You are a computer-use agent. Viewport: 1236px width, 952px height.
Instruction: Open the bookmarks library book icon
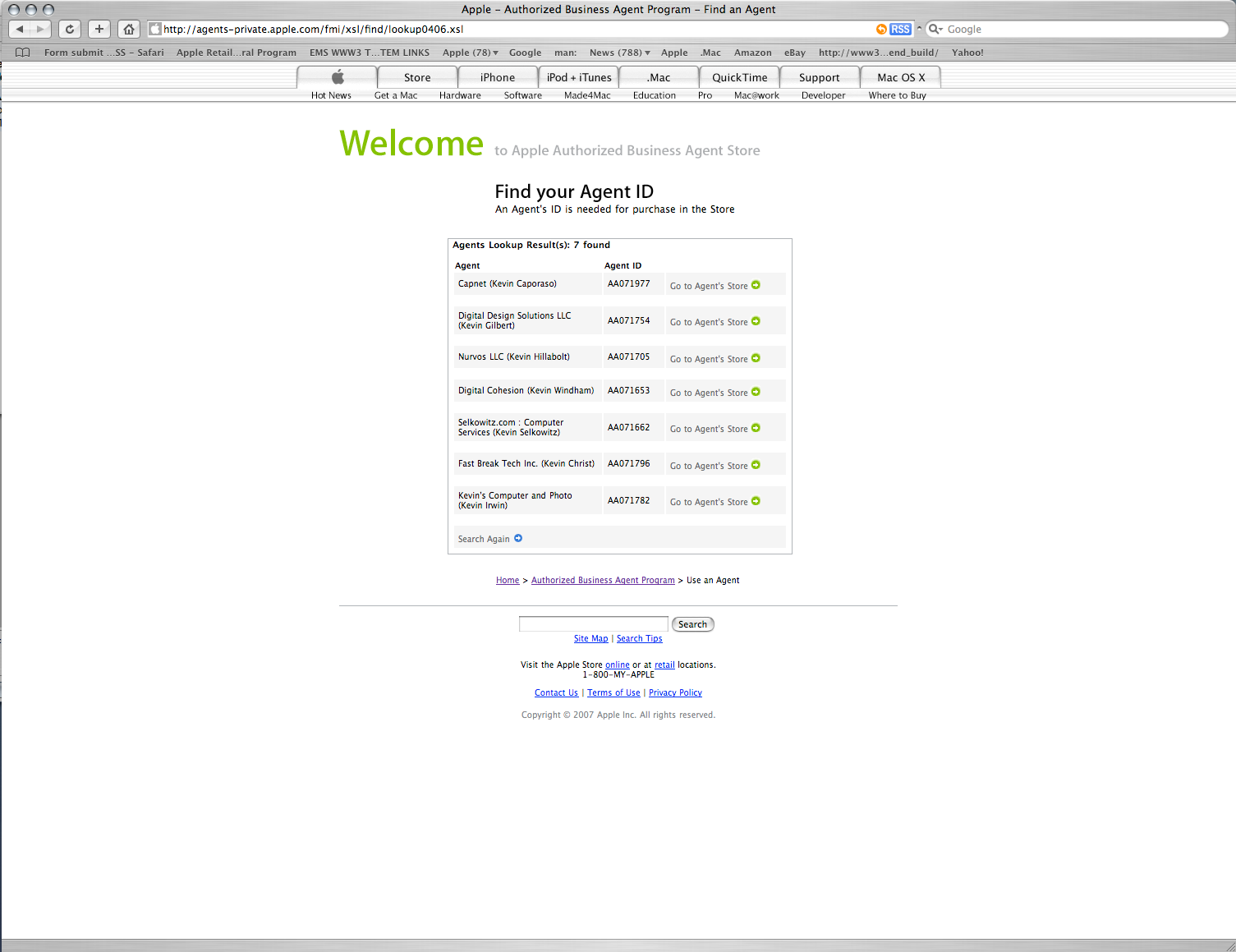(23, 53)
